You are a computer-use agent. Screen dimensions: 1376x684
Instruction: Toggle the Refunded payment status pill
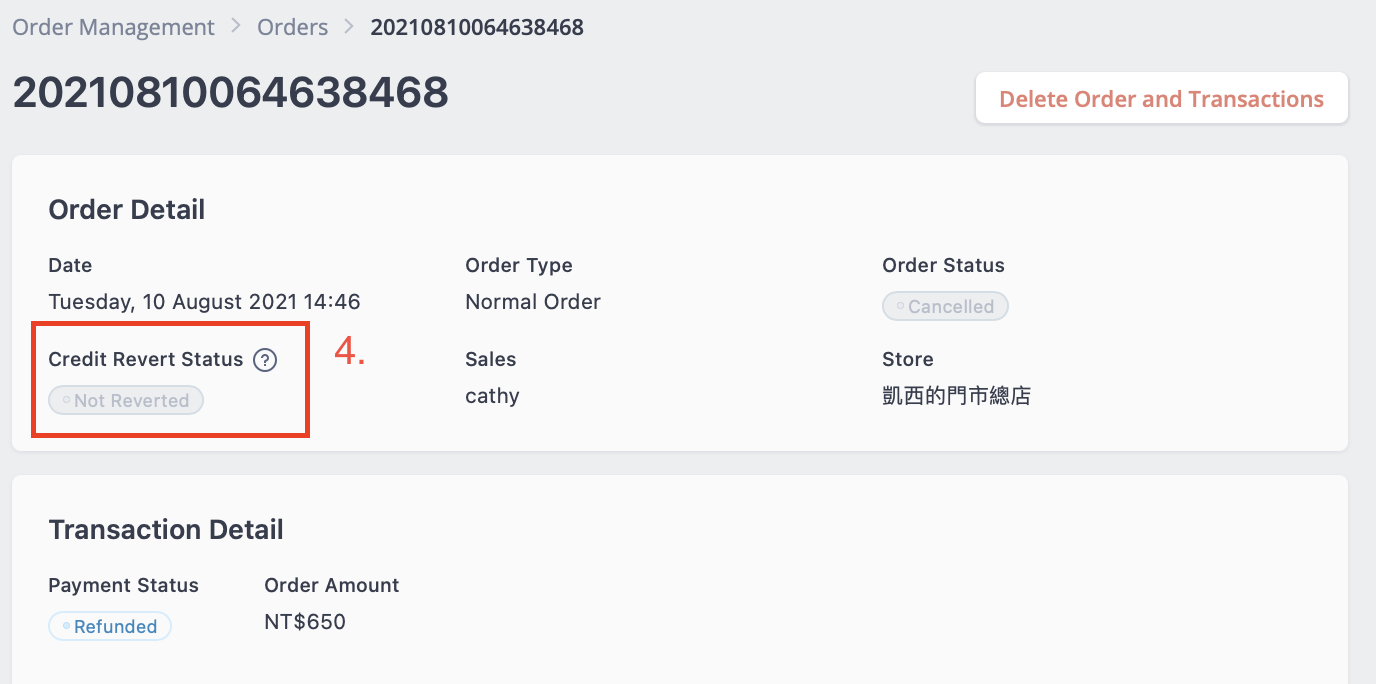[110, 626]
